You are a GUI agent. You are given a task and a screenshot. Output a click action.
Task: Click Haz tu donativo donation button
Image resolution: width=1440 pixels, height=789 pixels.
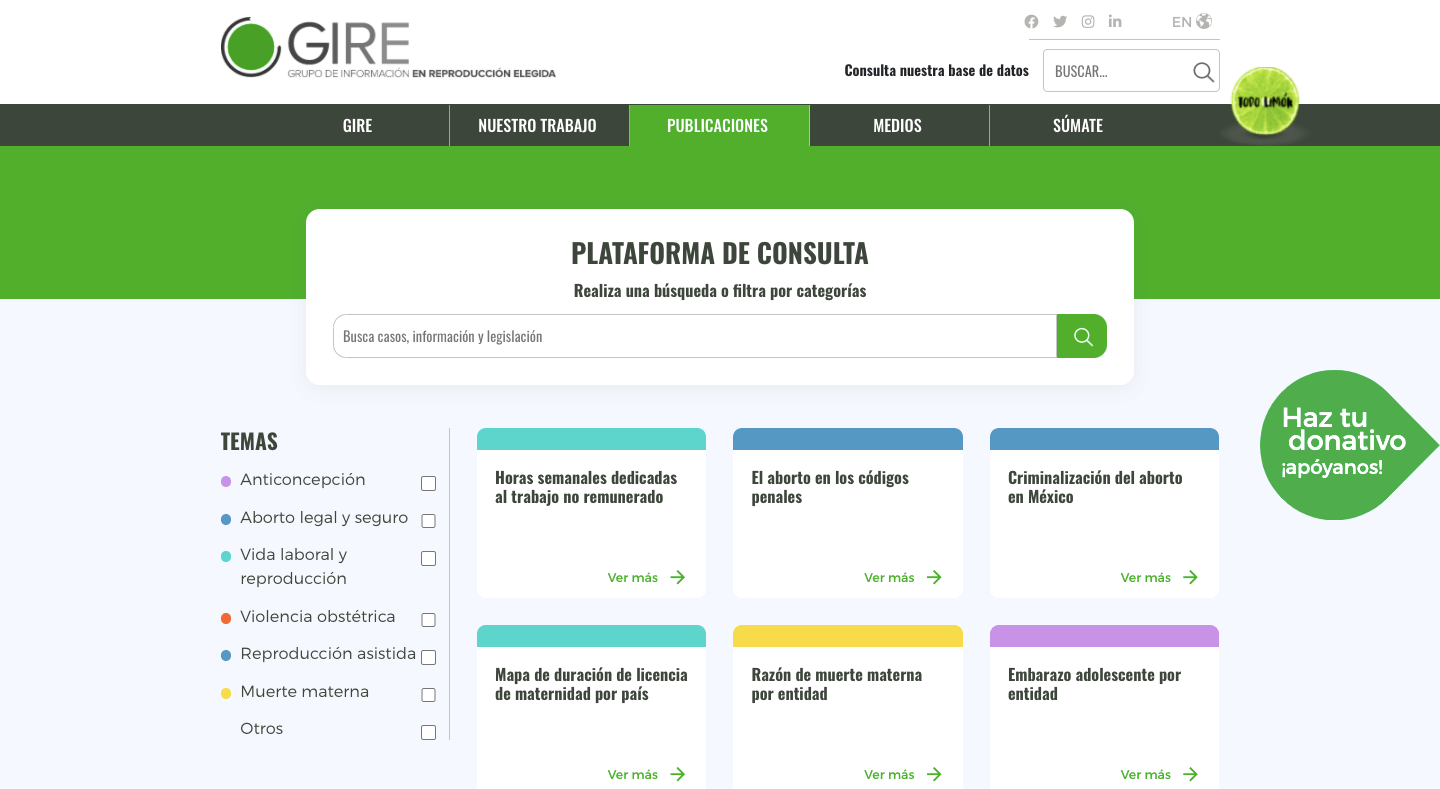[1334, 443]
